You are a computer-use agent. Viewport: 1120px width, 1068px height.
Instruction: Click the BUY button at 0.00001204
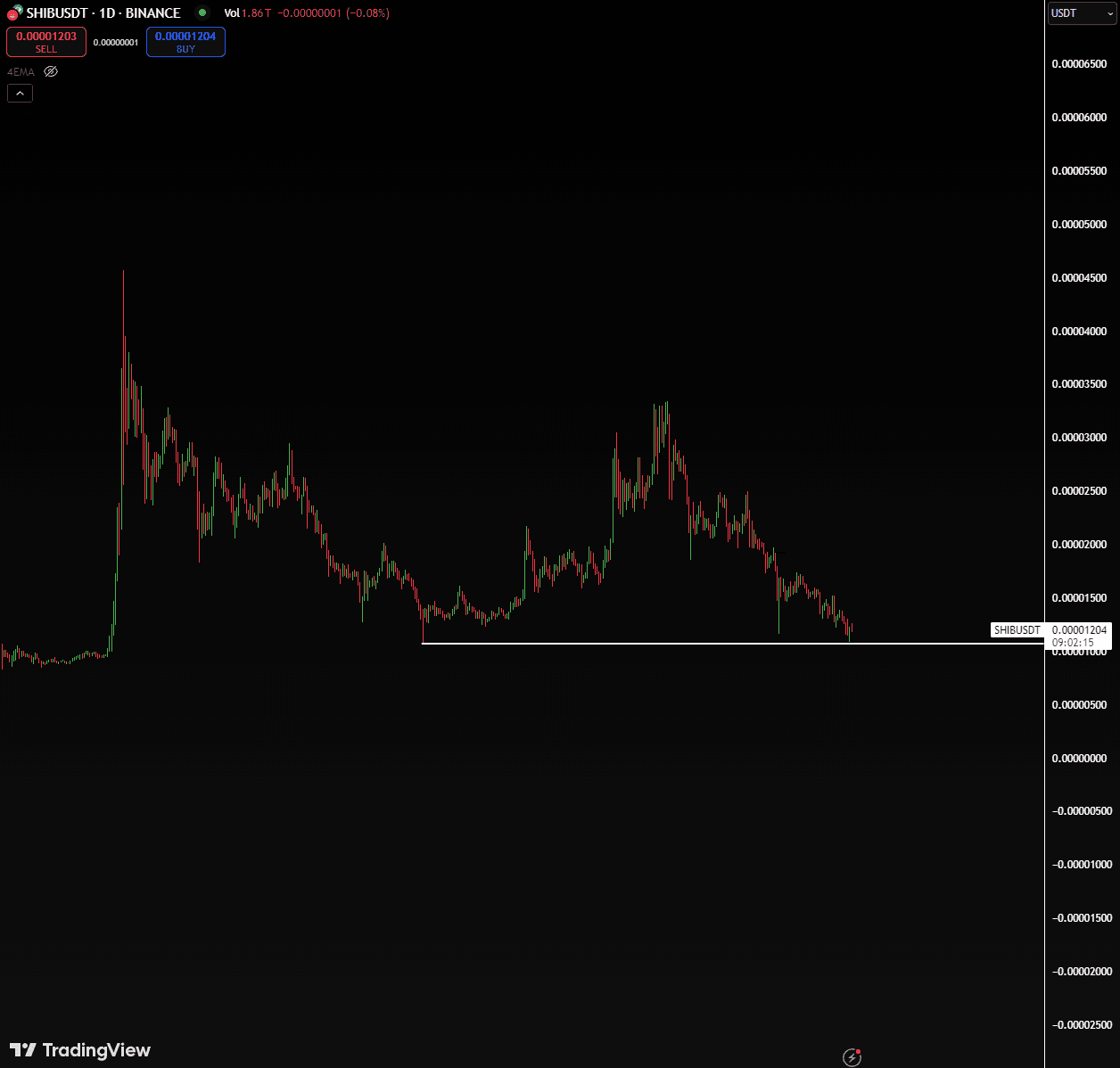pyautogui.click(x=185, y=42)
